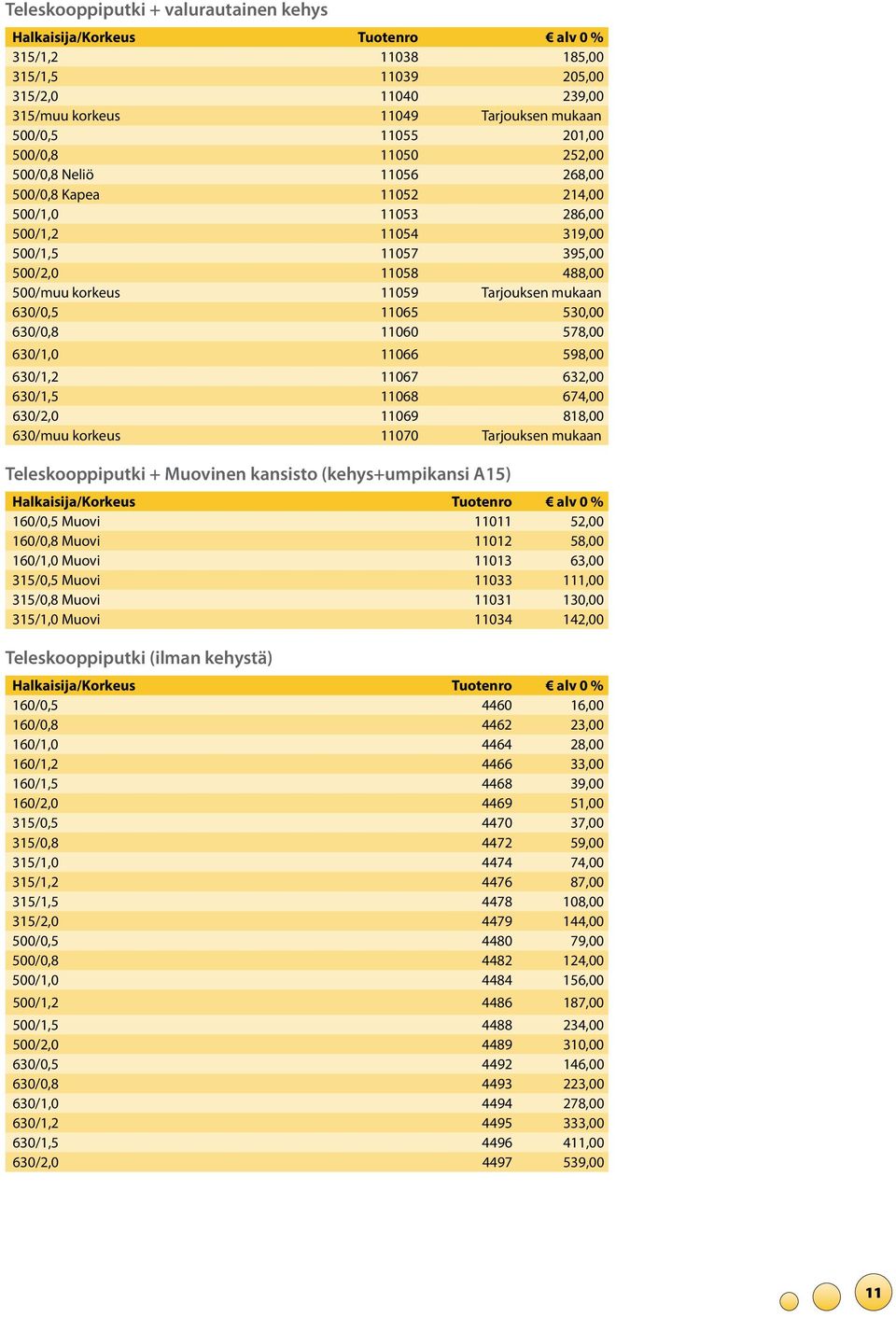Click the page number 11 circle
896x1317 pixels.
[x=873, y=1293]
